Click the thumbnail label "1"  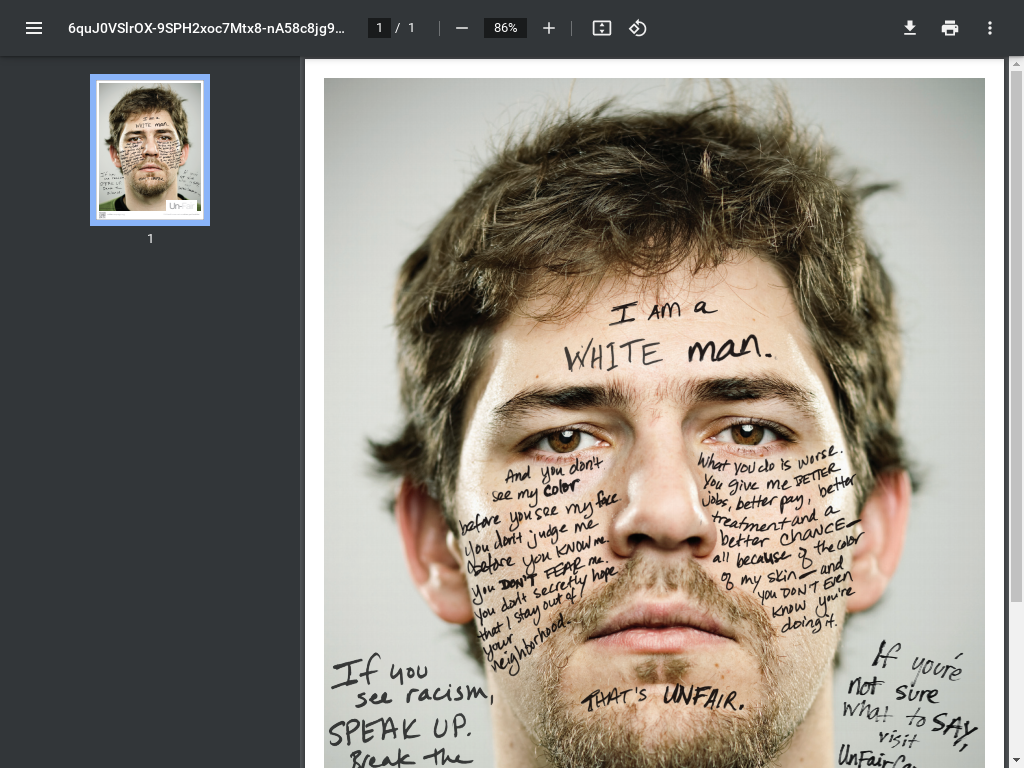(x=150, y=239)
